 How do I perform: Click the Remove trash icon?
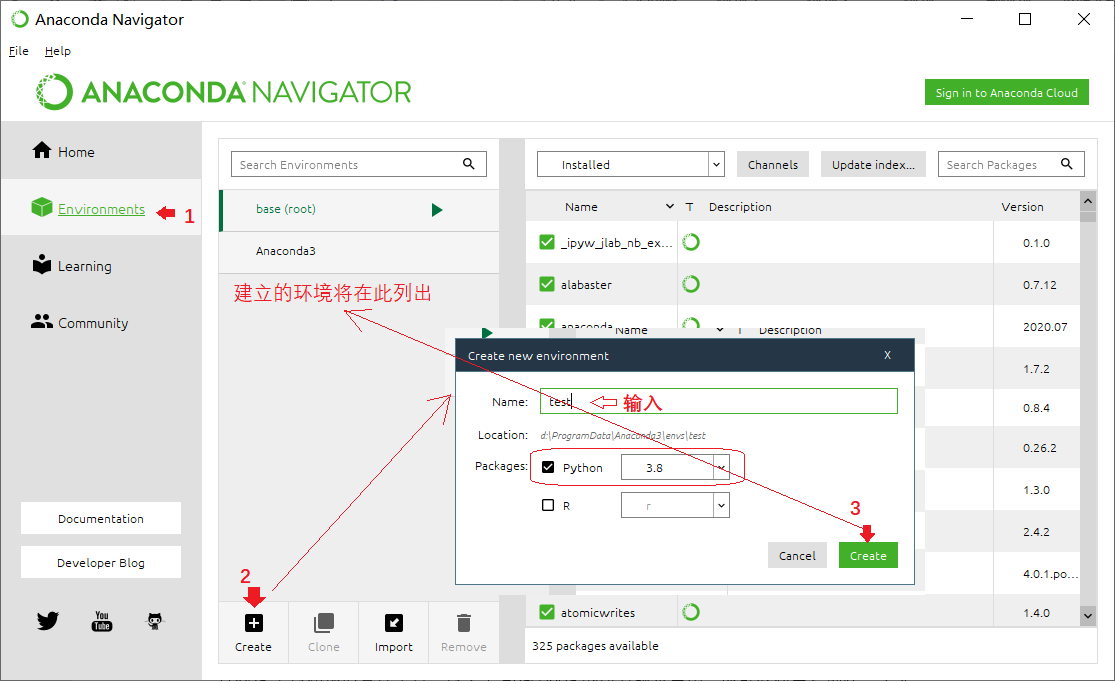pos(464,623)
